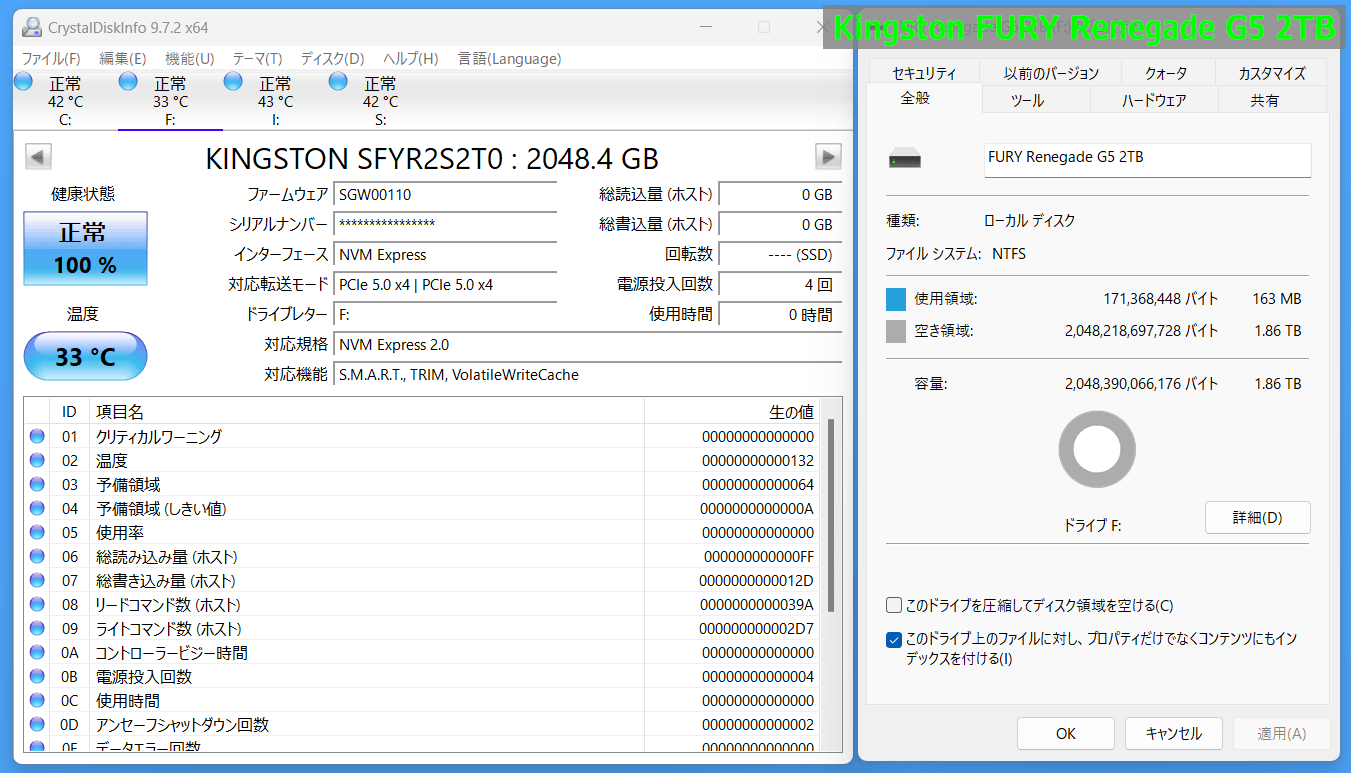
Task: Select the C: drive status orb
Action: pos(23,82)
